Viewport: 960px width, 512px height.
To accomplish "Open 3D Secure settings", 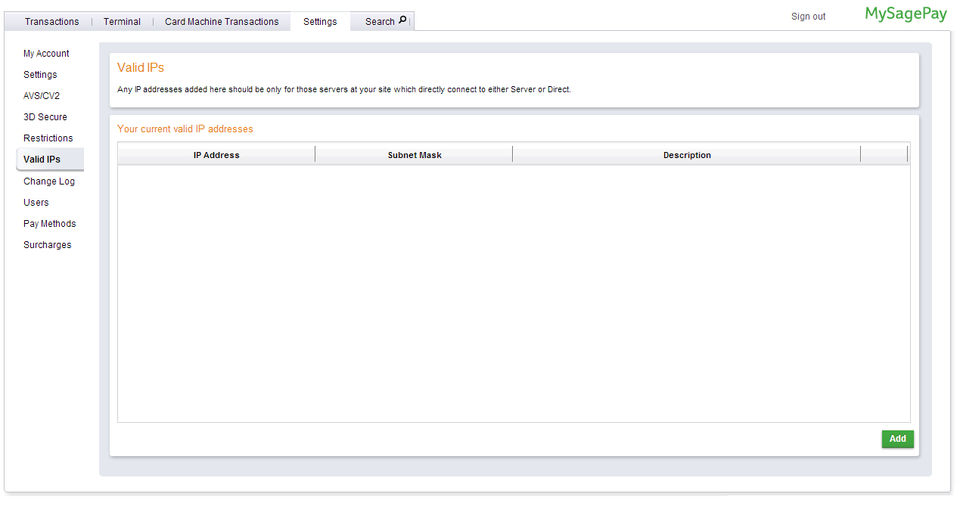I will (x=45, y=117).
